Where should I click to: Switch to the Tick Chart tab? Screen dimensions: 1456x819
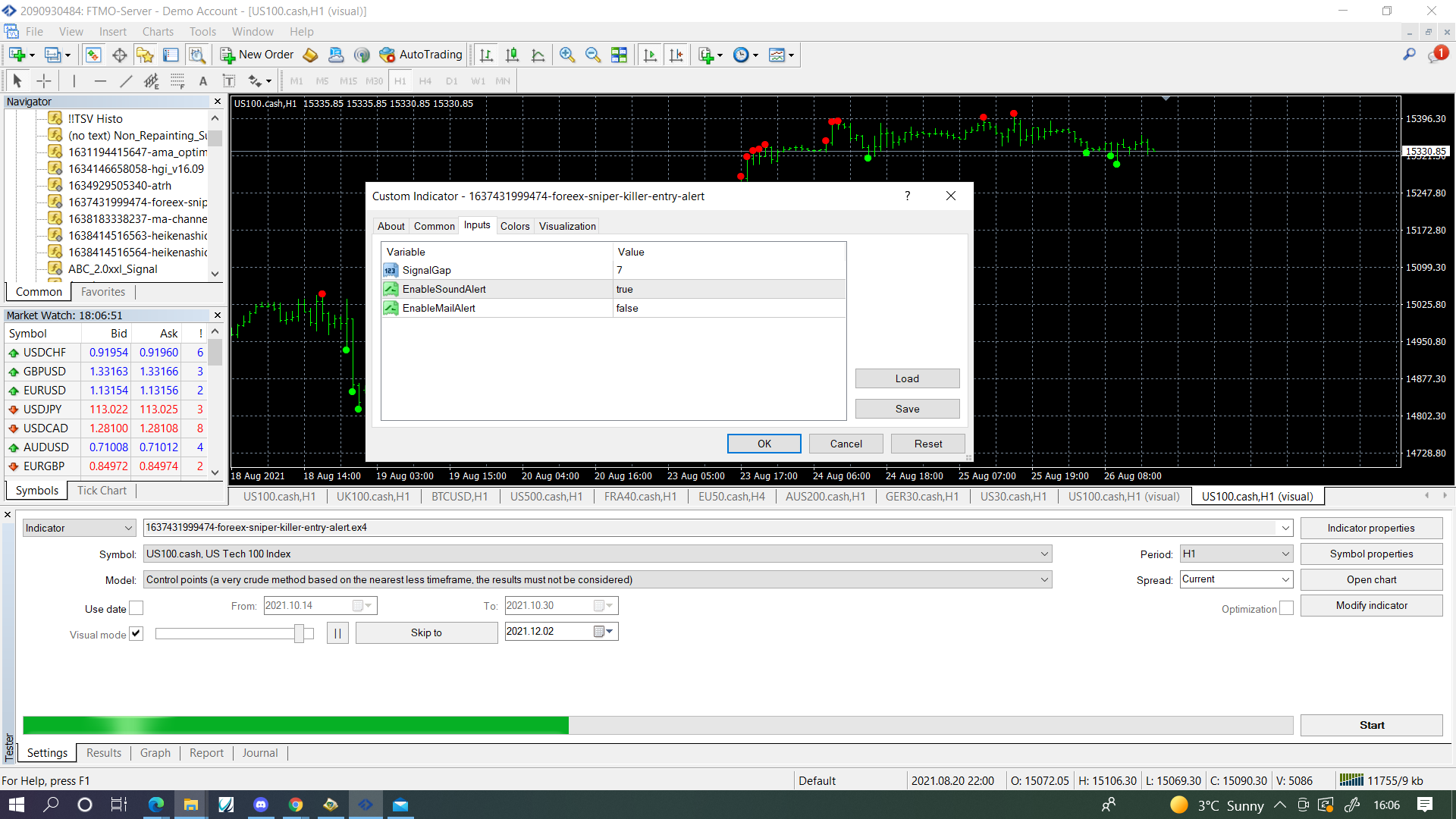point(102,491)
